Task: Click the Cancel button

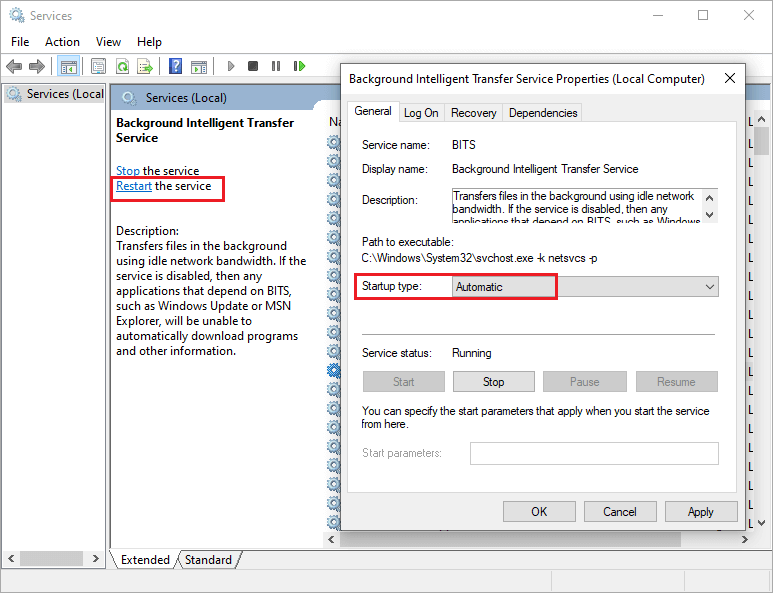Action: 620,512
